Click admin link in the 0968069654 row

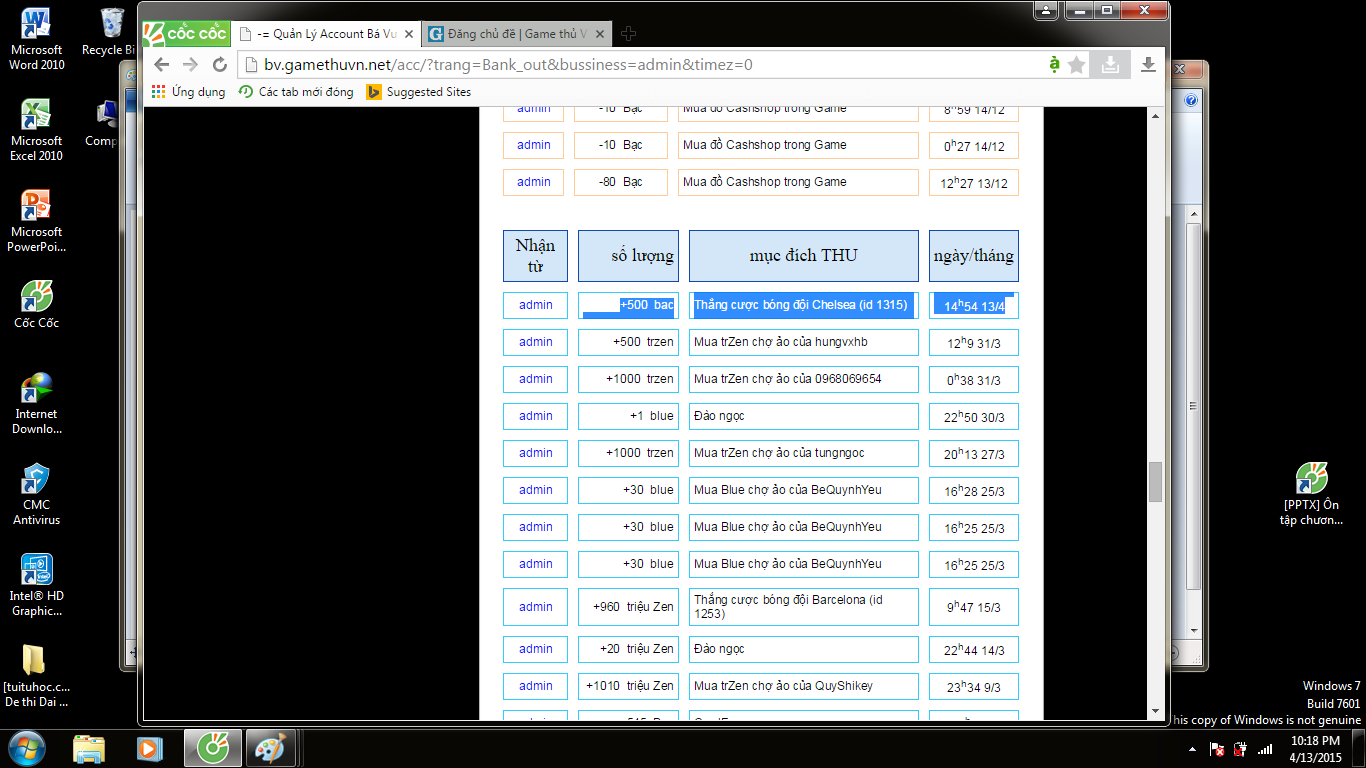pos(536,379)
